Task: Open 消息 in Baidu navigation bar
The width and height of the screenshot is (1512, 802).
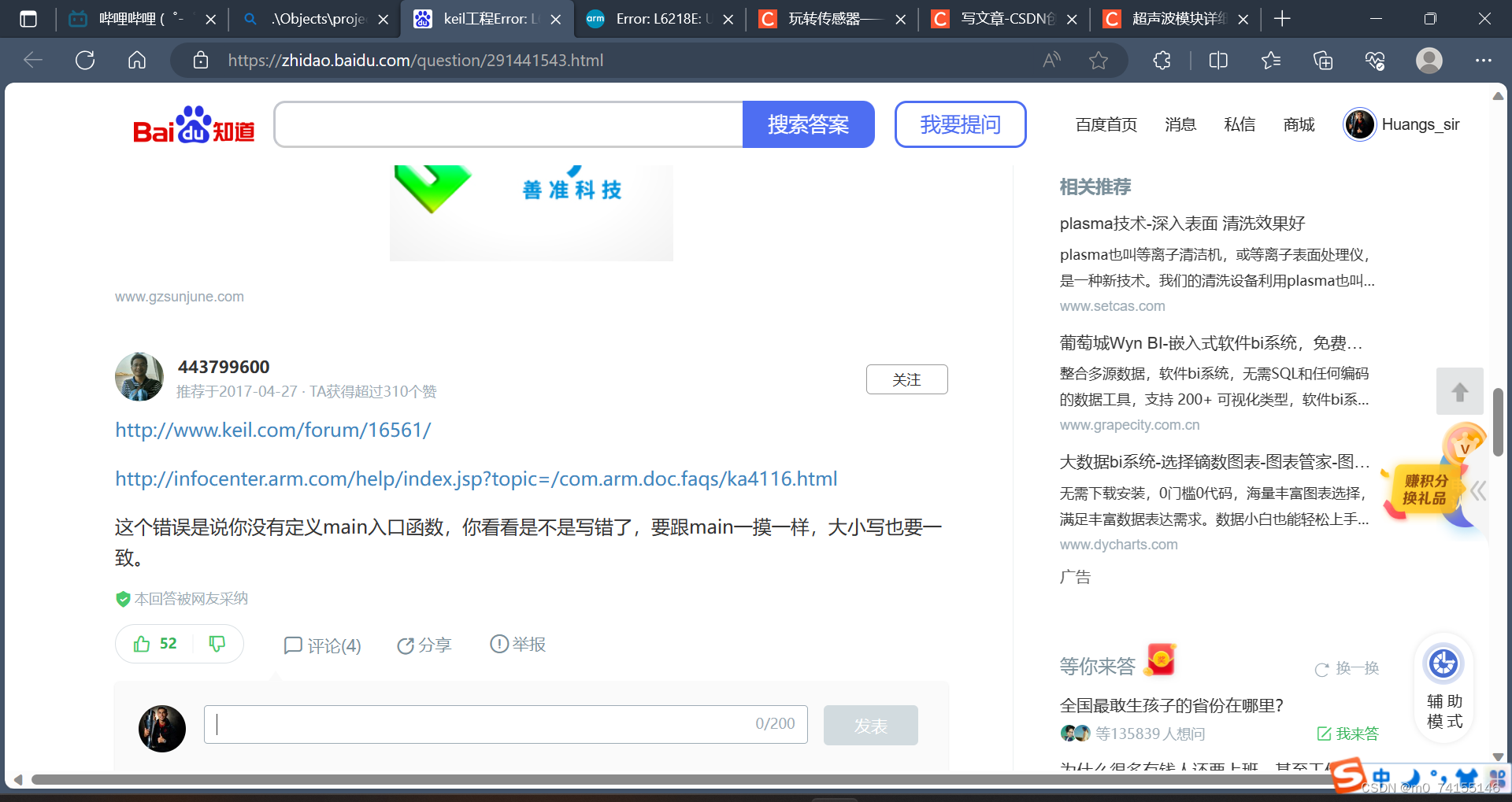Action: 1180,124
